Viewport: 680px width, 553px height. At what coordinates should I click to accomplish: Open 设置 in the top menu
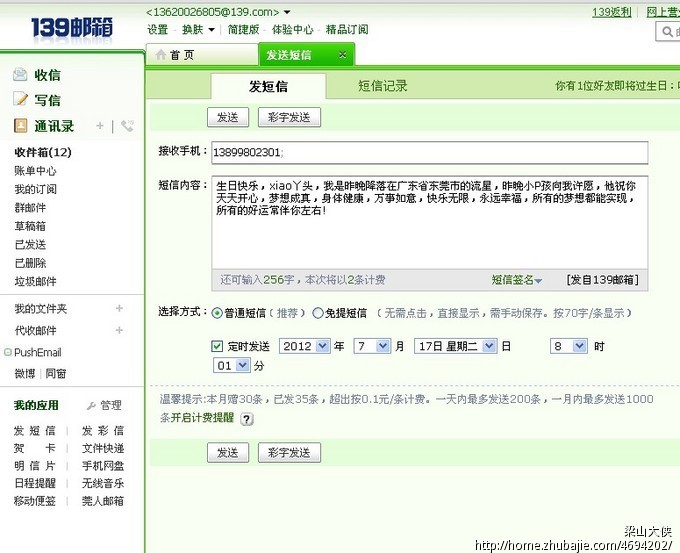pos(157,29)
